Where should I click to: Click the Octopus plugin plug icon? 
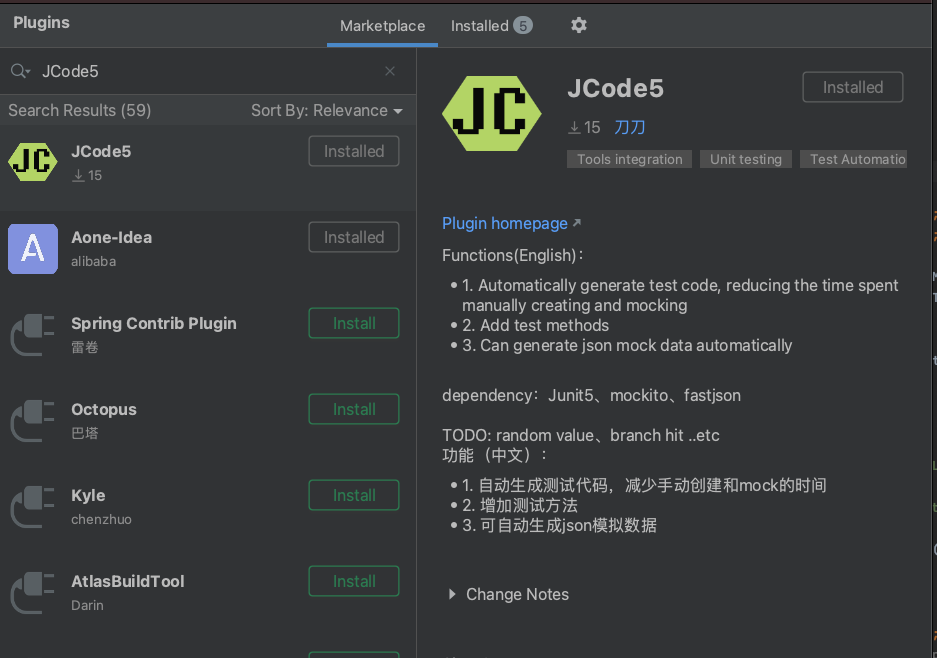coord(33,420)
